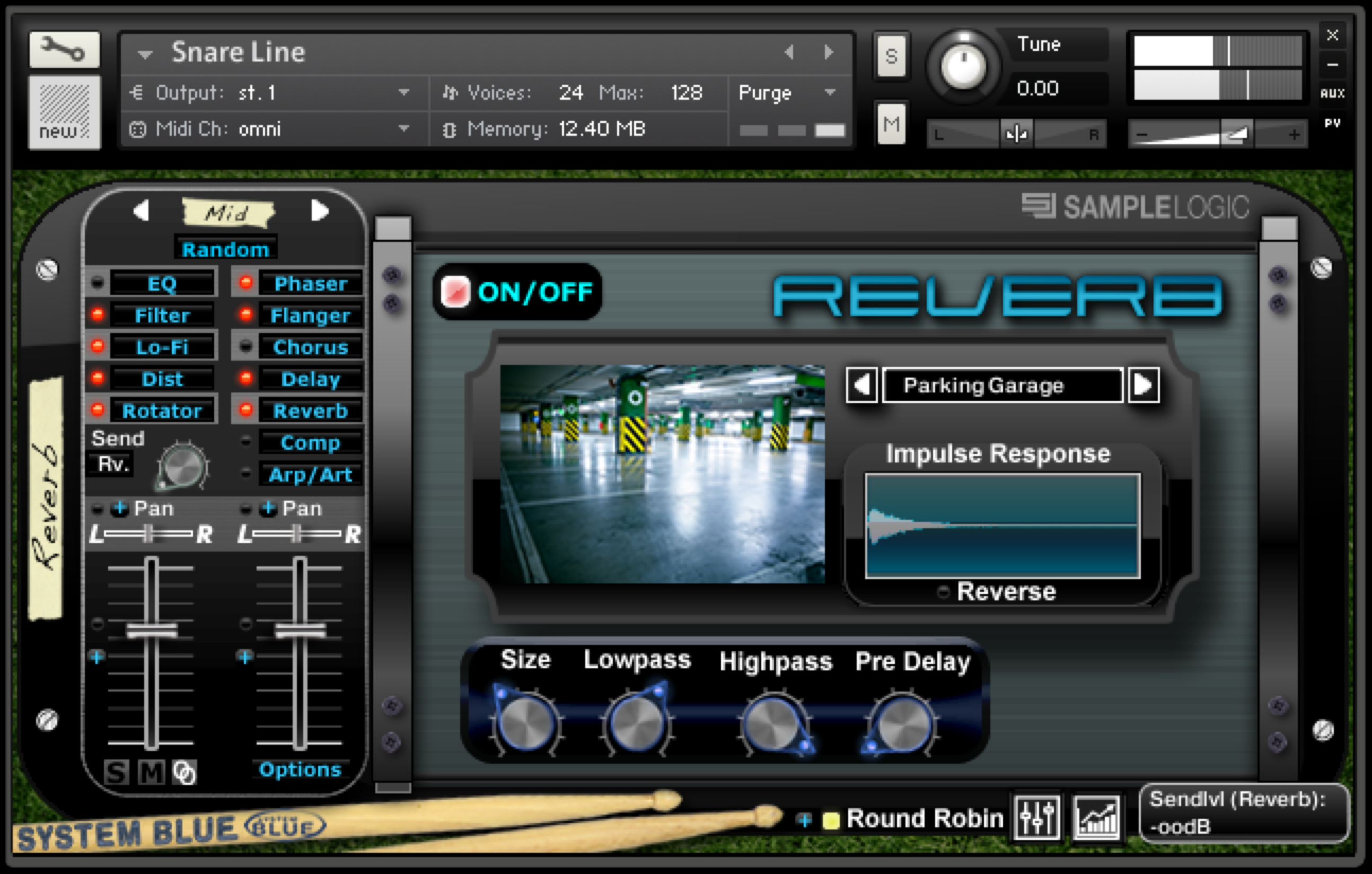The image size is (1372, 874).
Task: Mute the channel with bottom M icon
Action: click(152, 773)
